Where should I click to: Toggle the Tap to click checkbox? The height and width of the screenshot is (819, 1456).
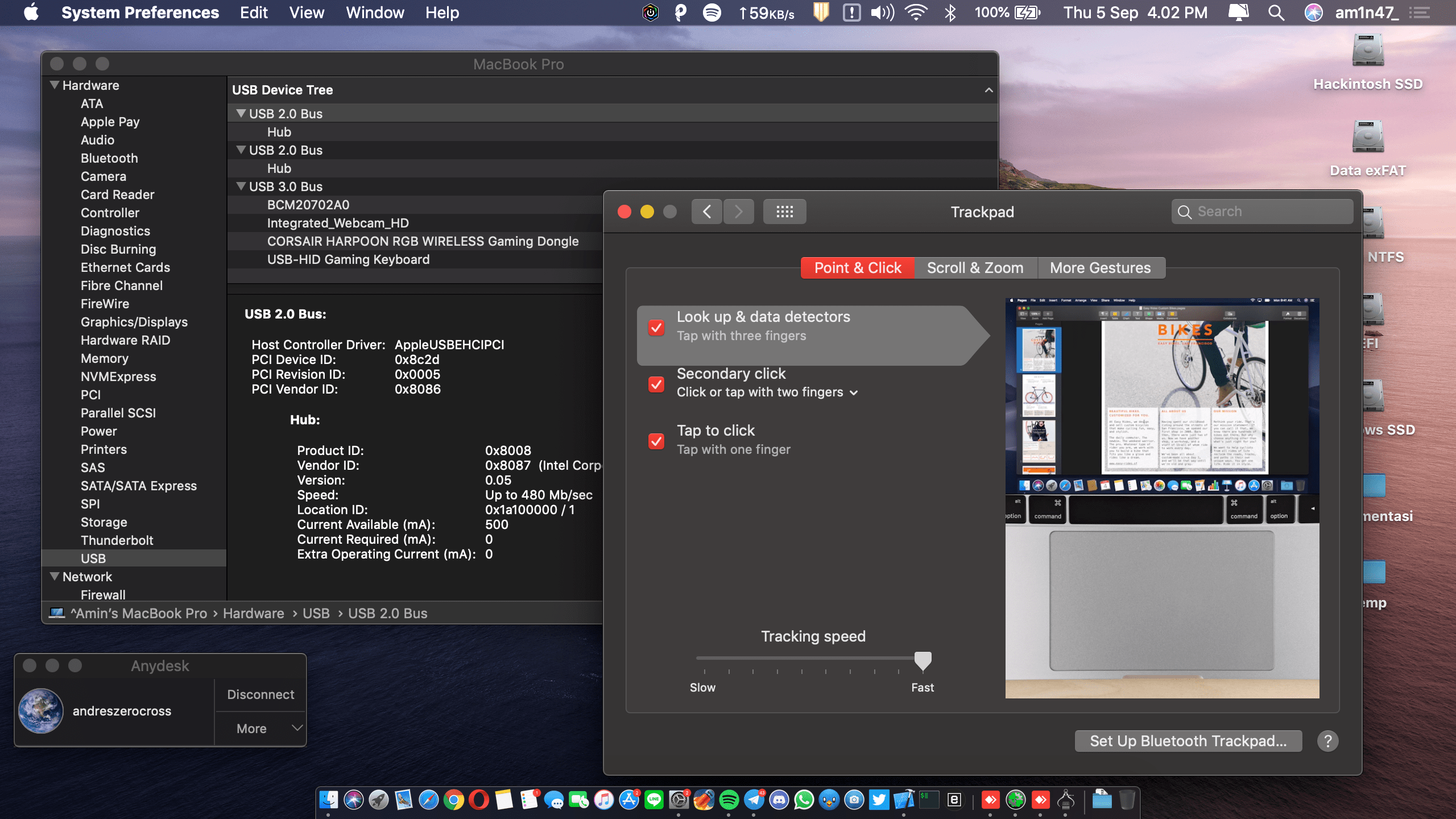[656, 441]
